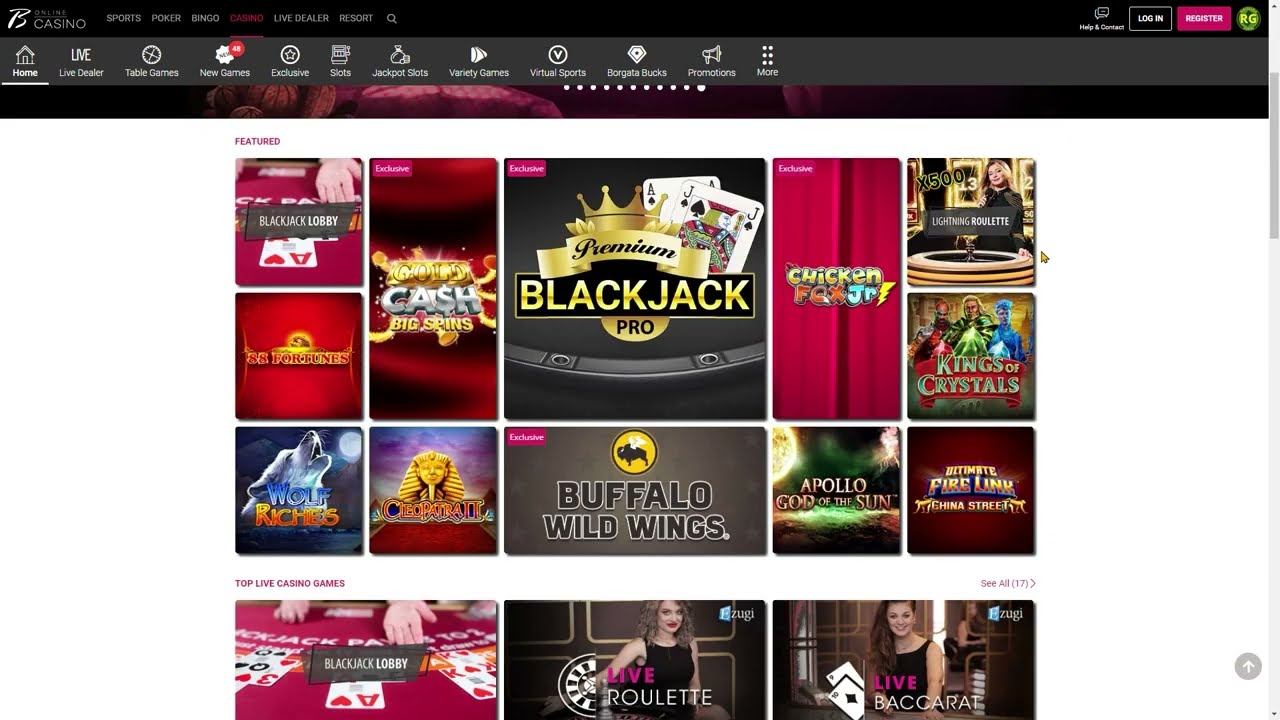Click the search magnifier icon

coord(392,18)
